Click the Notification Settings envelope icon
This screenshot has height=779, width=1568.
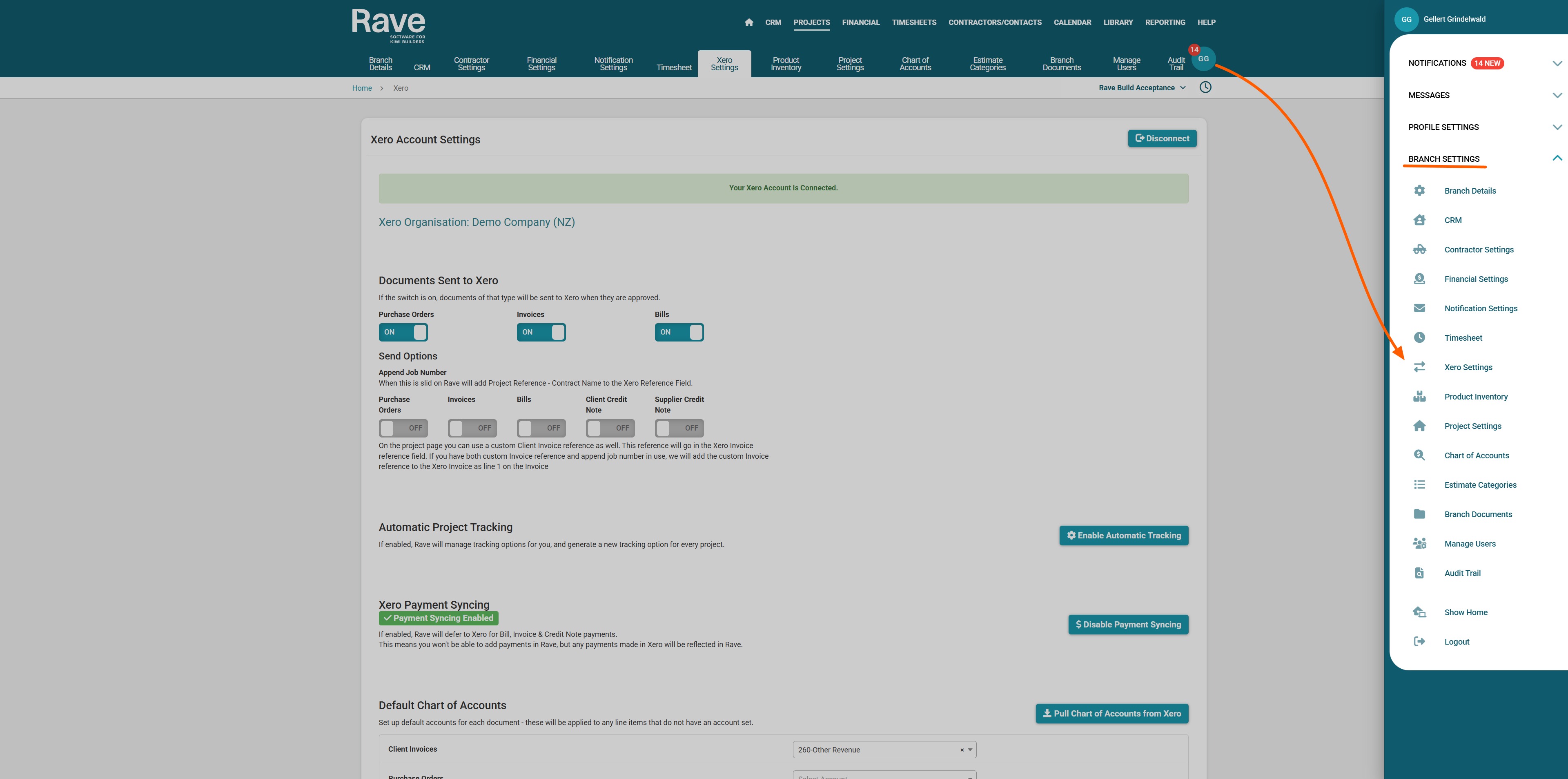tap(1419, 308)
